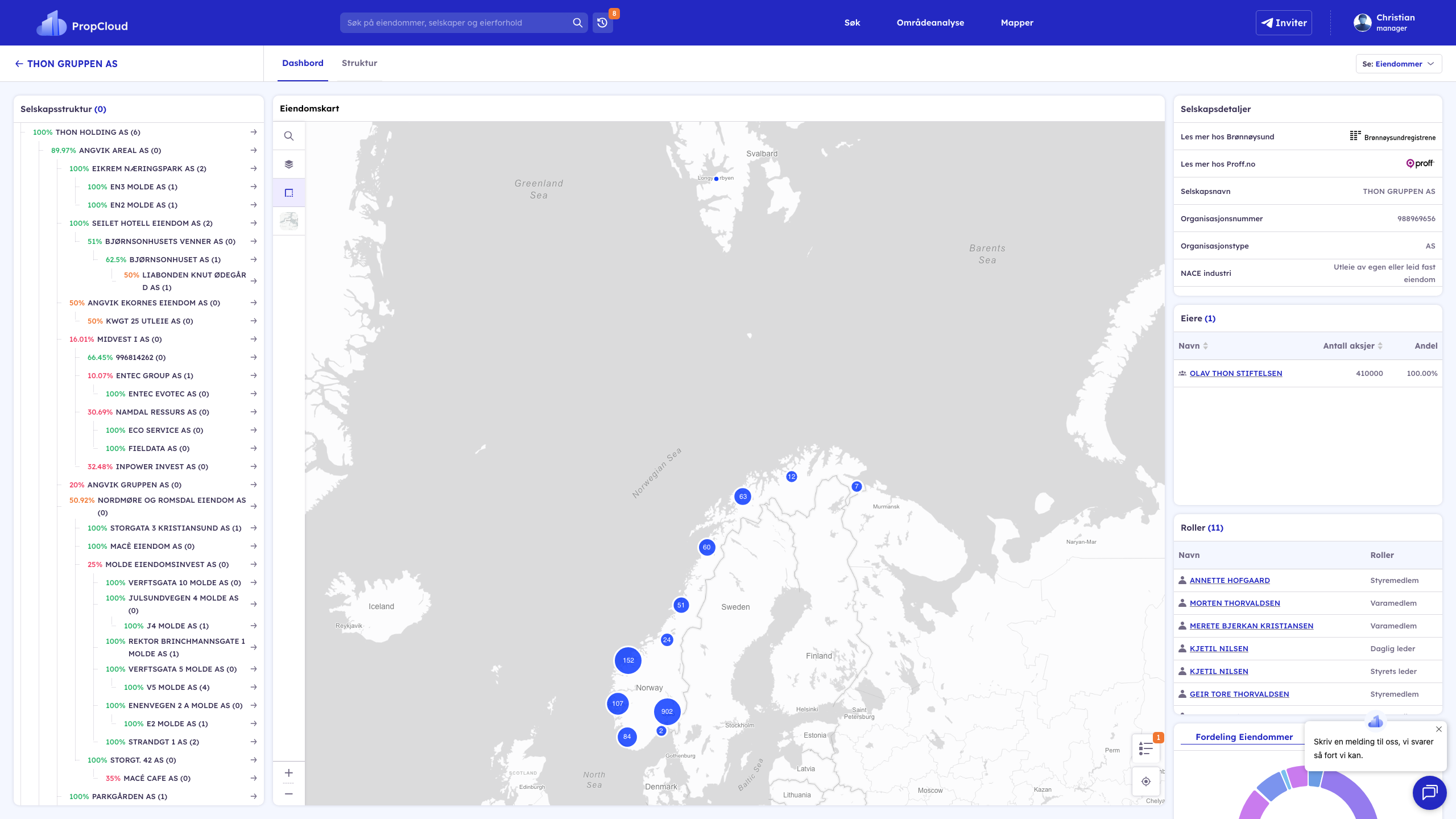This screenshot has width=1456, height=819.
Task: Open the arrow for ENTEC GROUP AS
Action: pos(254,375)
